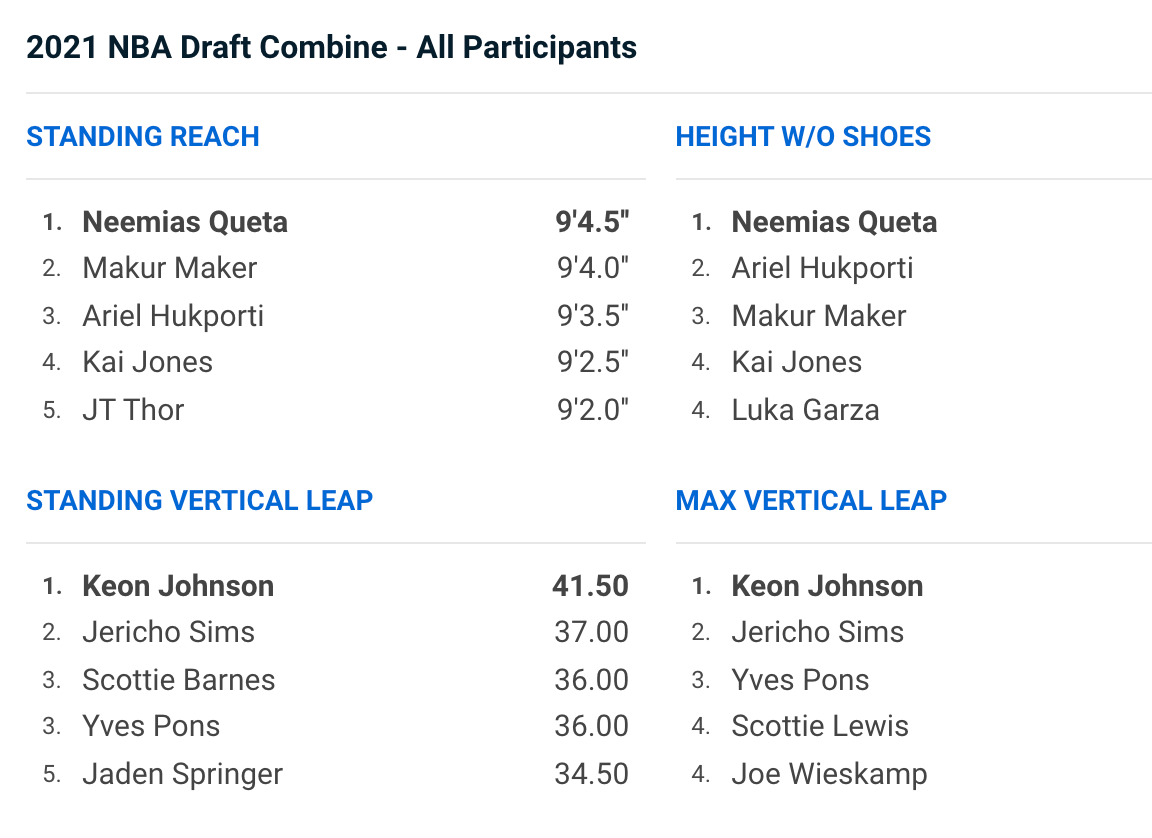Select Ariel Hukporti in Standing Reach list

tap(173, 316)
